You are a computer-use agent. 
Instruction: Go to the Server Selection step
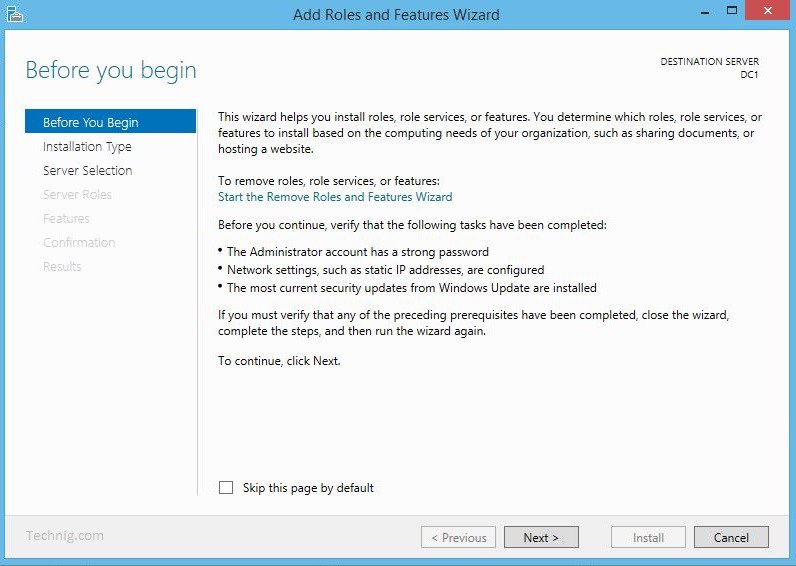coord(88,171)
